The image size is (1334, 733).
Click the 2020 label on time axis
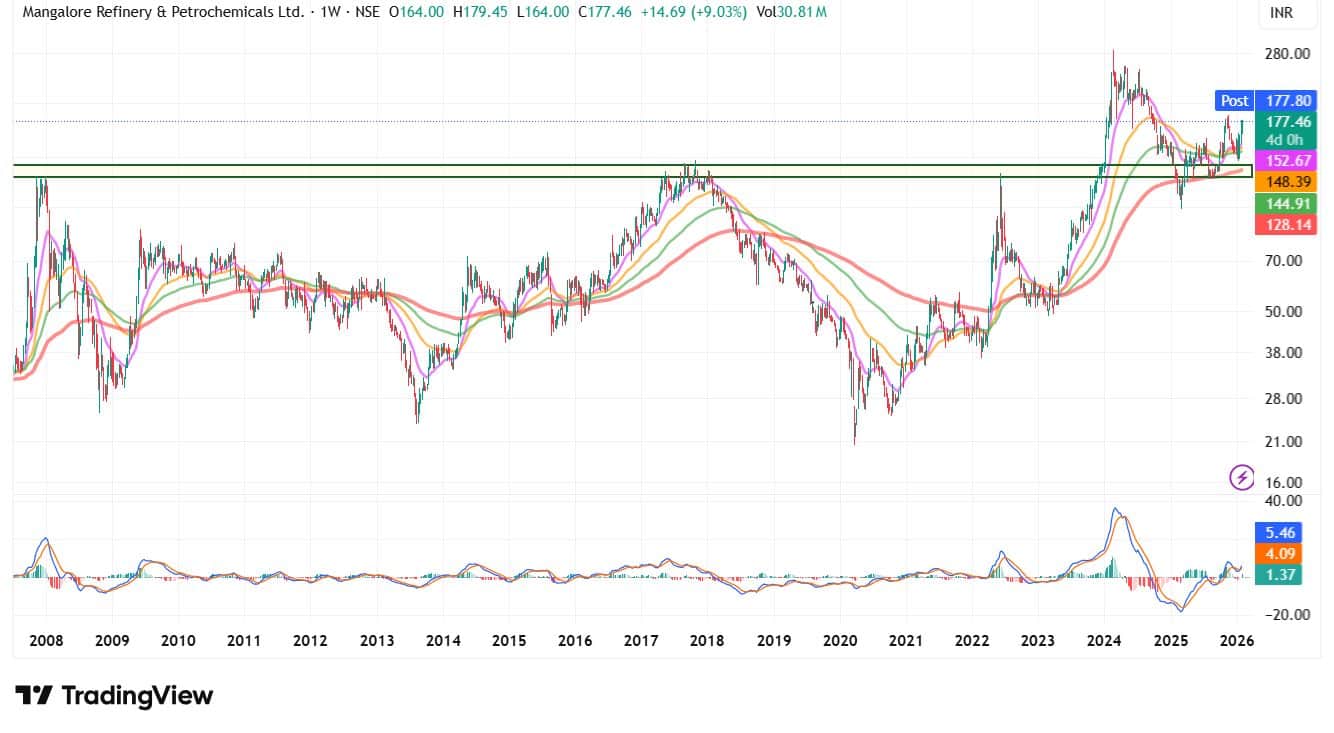[x=840, y=640]
